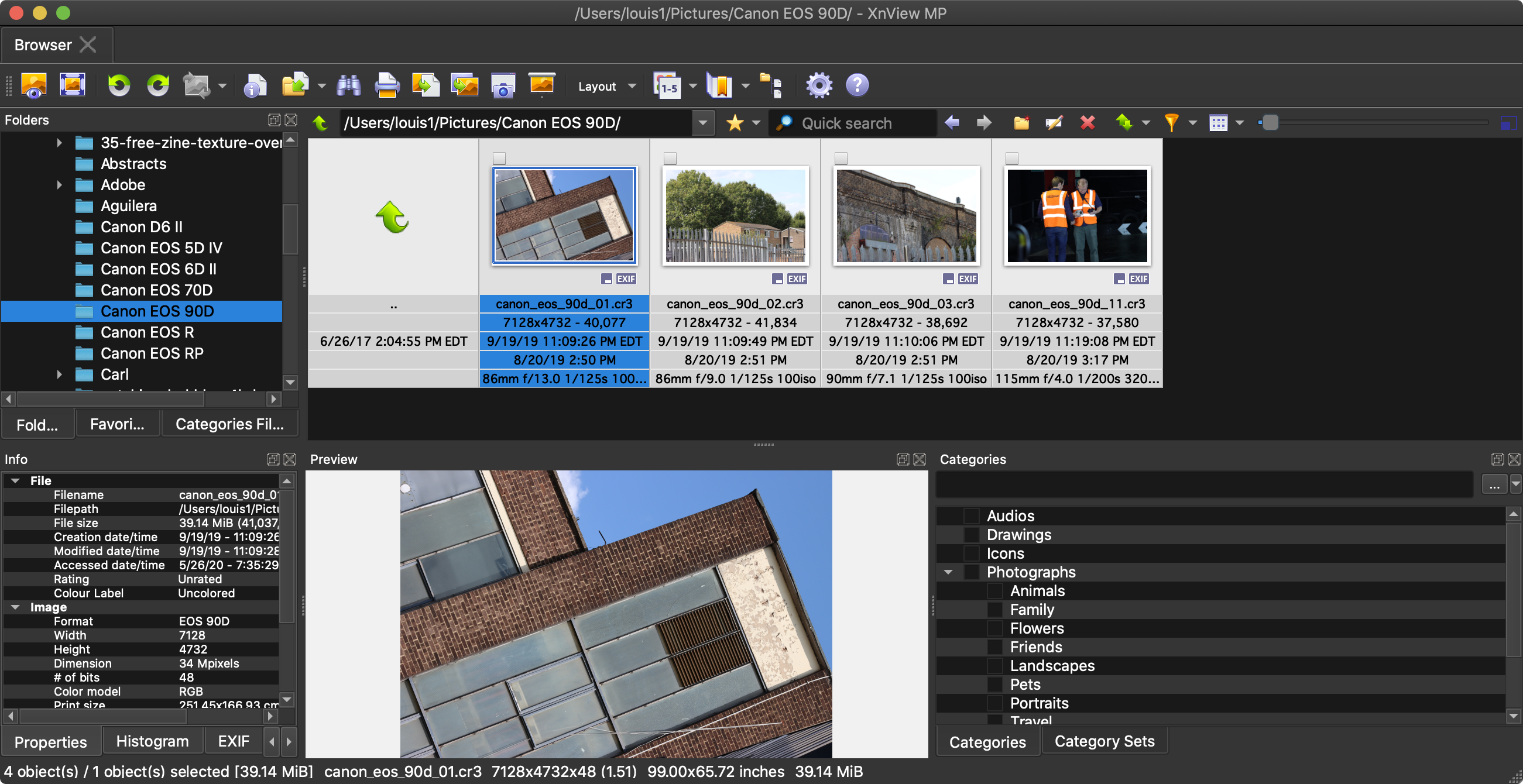Launch the slideshow icon
The image size is (1523, 784).
coord(541,84)
